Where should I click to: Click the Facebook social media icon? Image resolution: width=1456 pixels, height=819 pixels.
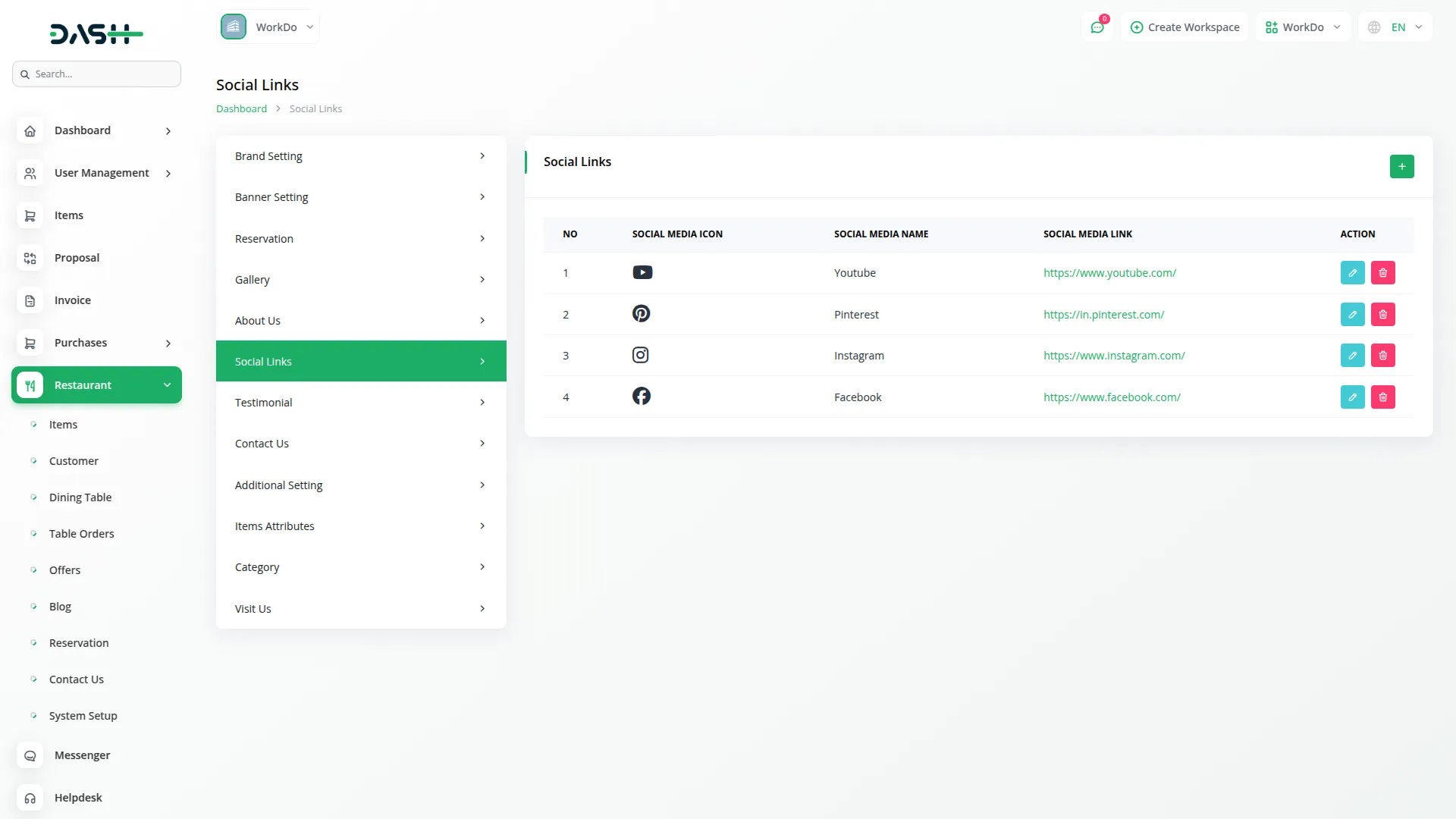pyautogui.click(x=642, y=396)
